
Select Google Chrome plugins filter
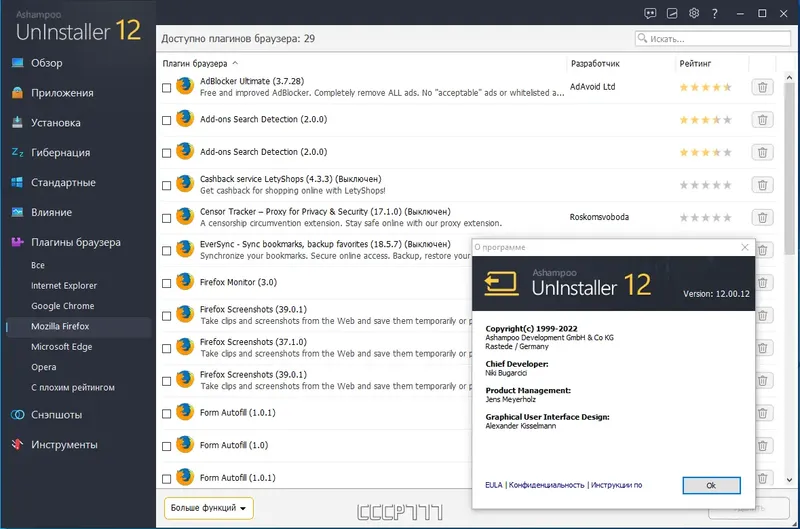(x=63, y=306)
